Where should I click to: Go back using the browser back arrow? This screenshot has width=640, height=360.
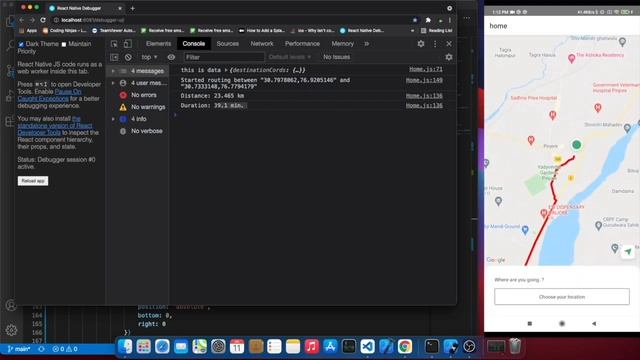click(x=21, y=20)
